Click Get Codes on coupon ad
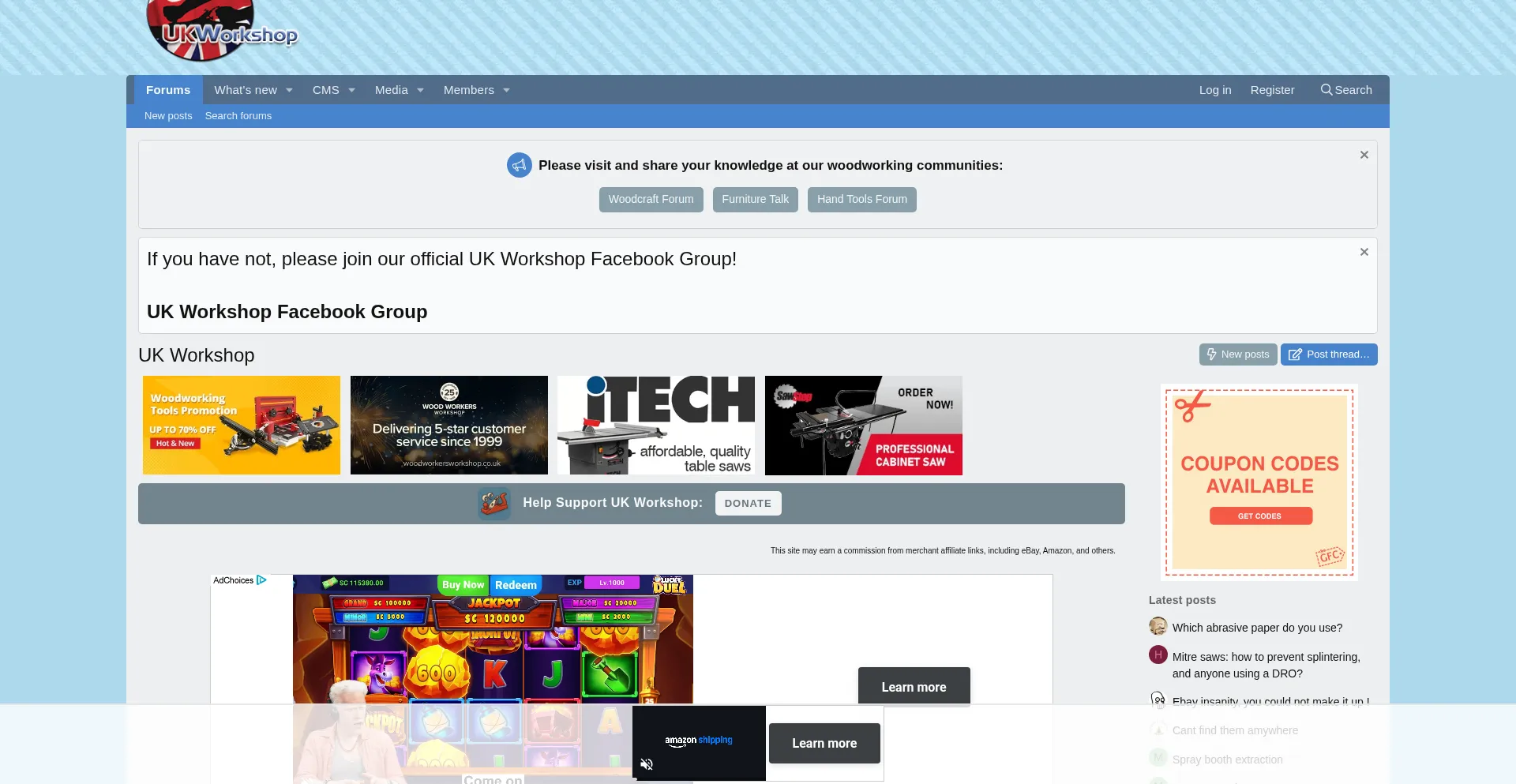1516x784 pixels. 1260,516
